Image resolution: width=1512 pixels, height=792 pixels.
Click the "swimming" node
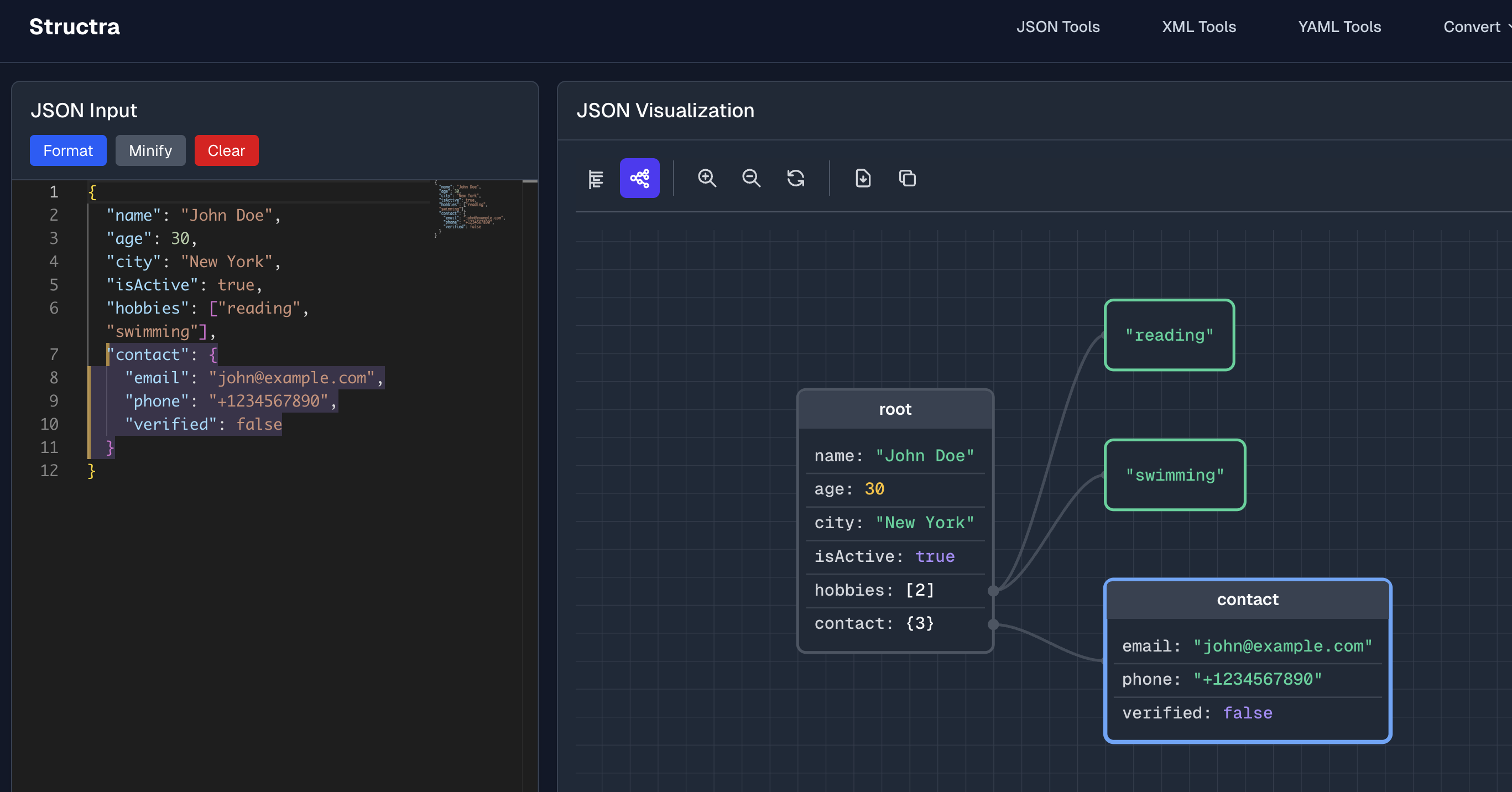click(1175, 475)
